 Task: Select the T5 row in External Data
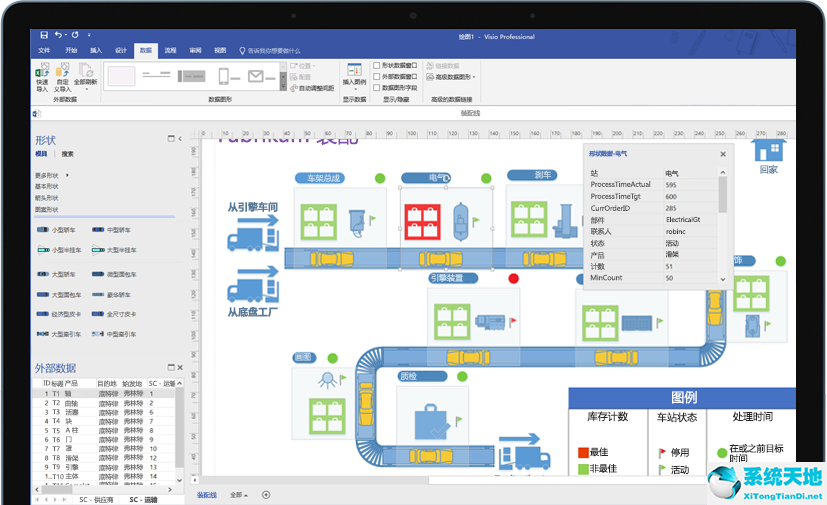104,431
